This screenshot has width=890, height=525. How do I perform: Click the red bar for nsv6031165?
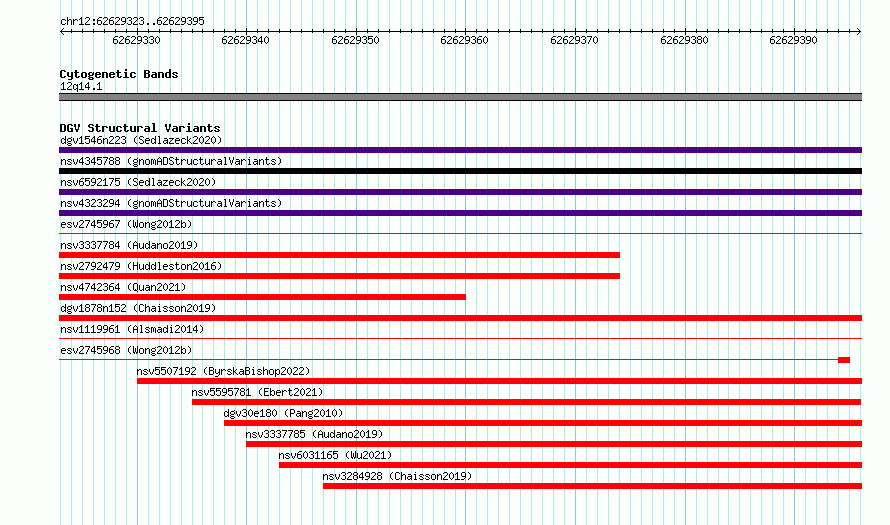tap(570, 465)
